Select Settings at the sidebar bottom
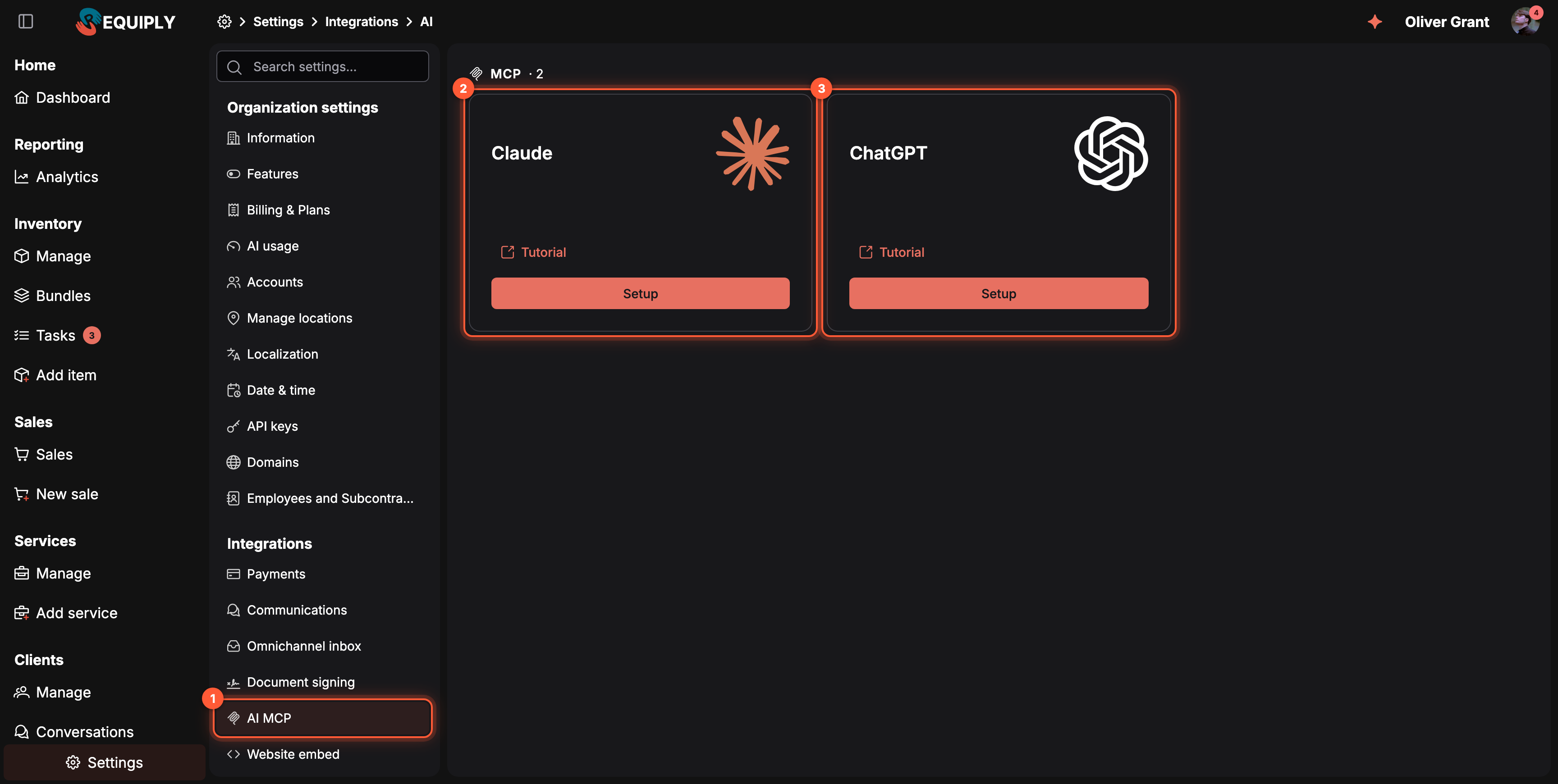This screenshot has height=784, width=1558. (105, 762)
